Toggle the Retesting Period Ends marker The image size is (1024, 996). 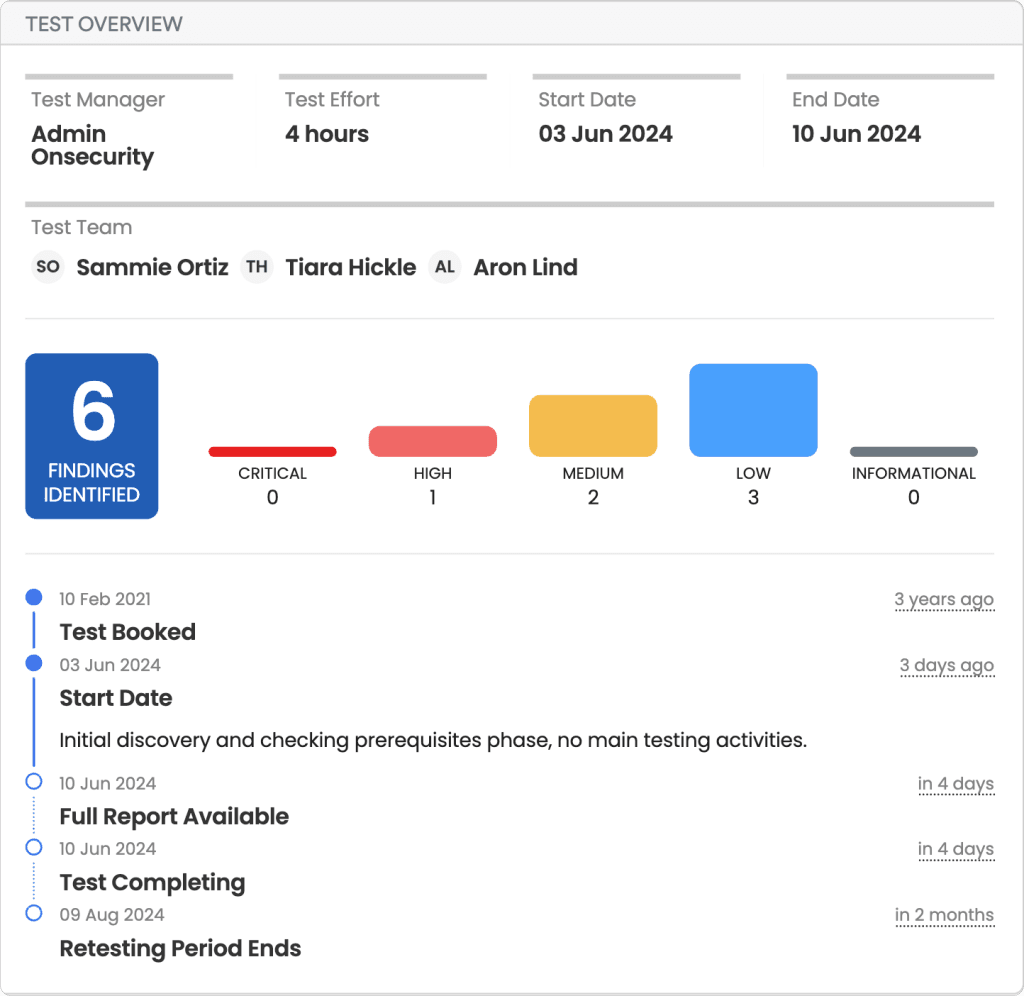(34, 913)
